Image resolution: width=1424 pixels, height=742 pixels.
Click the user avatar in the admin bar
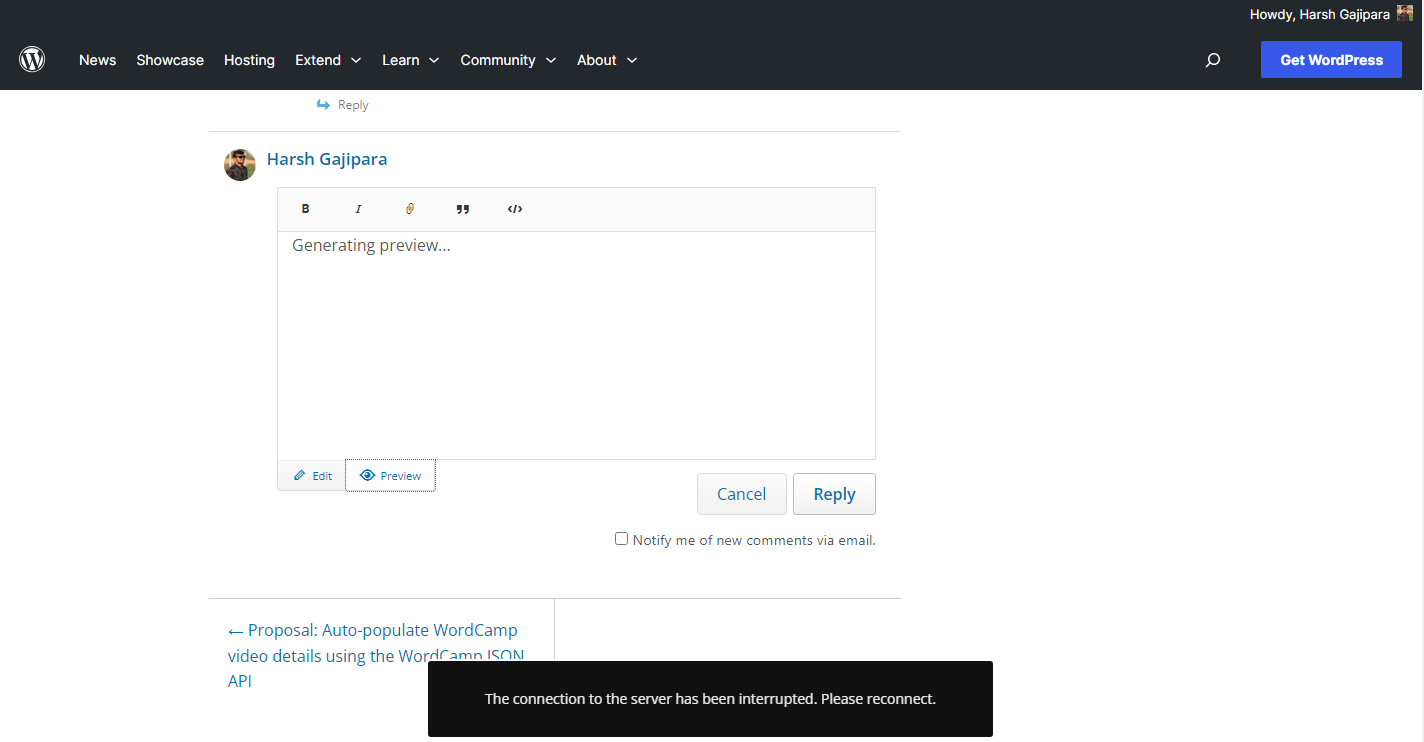1405,13
